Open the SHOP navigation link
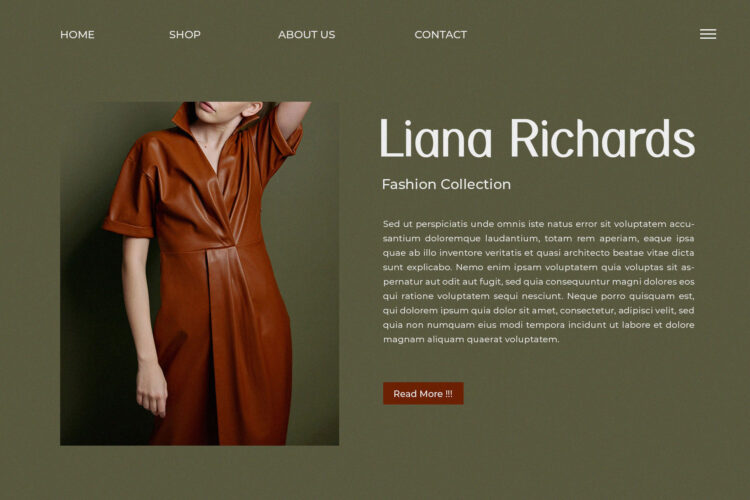750x500 pixels. 185,34
